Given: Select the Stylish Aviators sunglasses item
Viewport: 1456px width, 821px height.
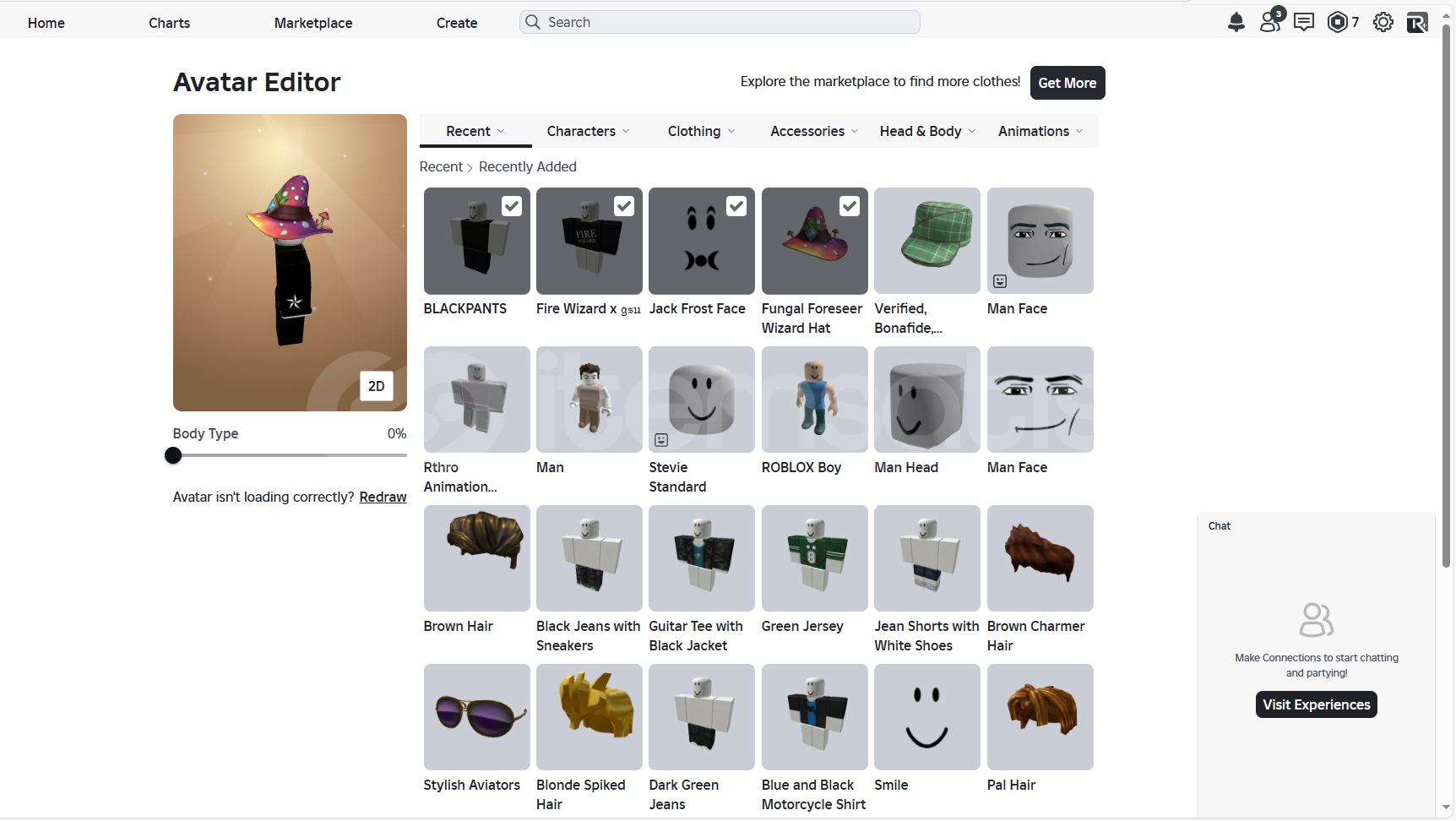Looking at the screenshot, I should click(476, 717).
